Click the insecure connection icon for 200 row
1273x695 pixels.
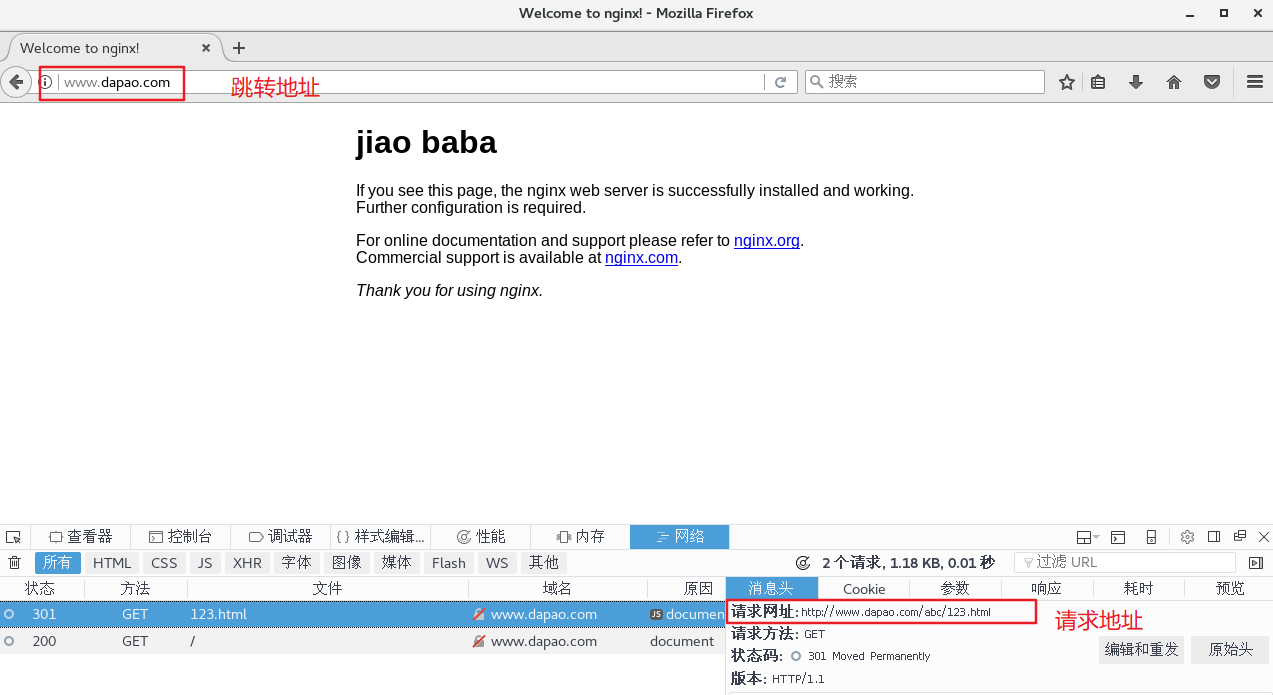click(480, 641)
